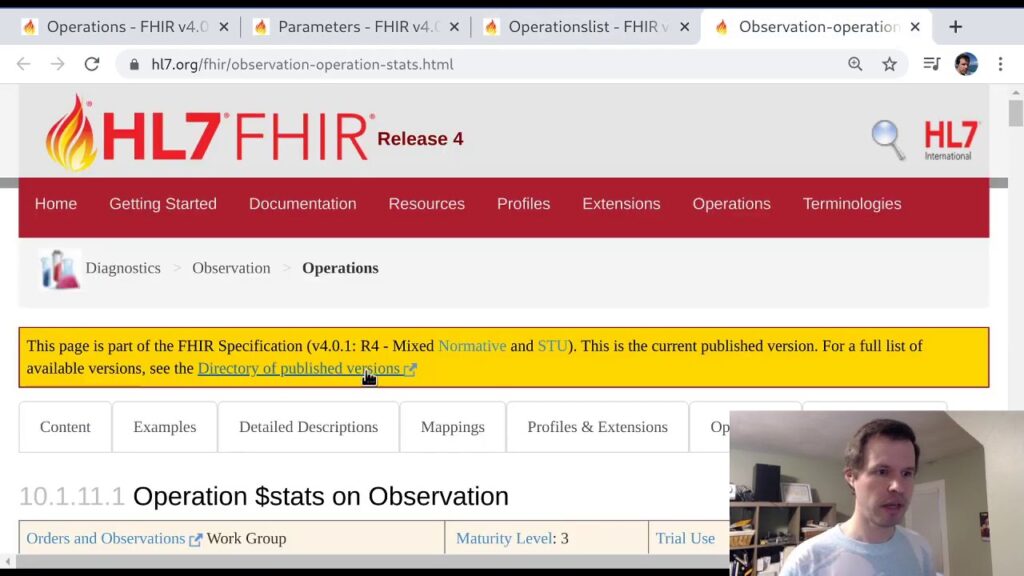This screenshot has height=576, width=1024.
Task: Open a new browser tab
Action: pos(955,27)
